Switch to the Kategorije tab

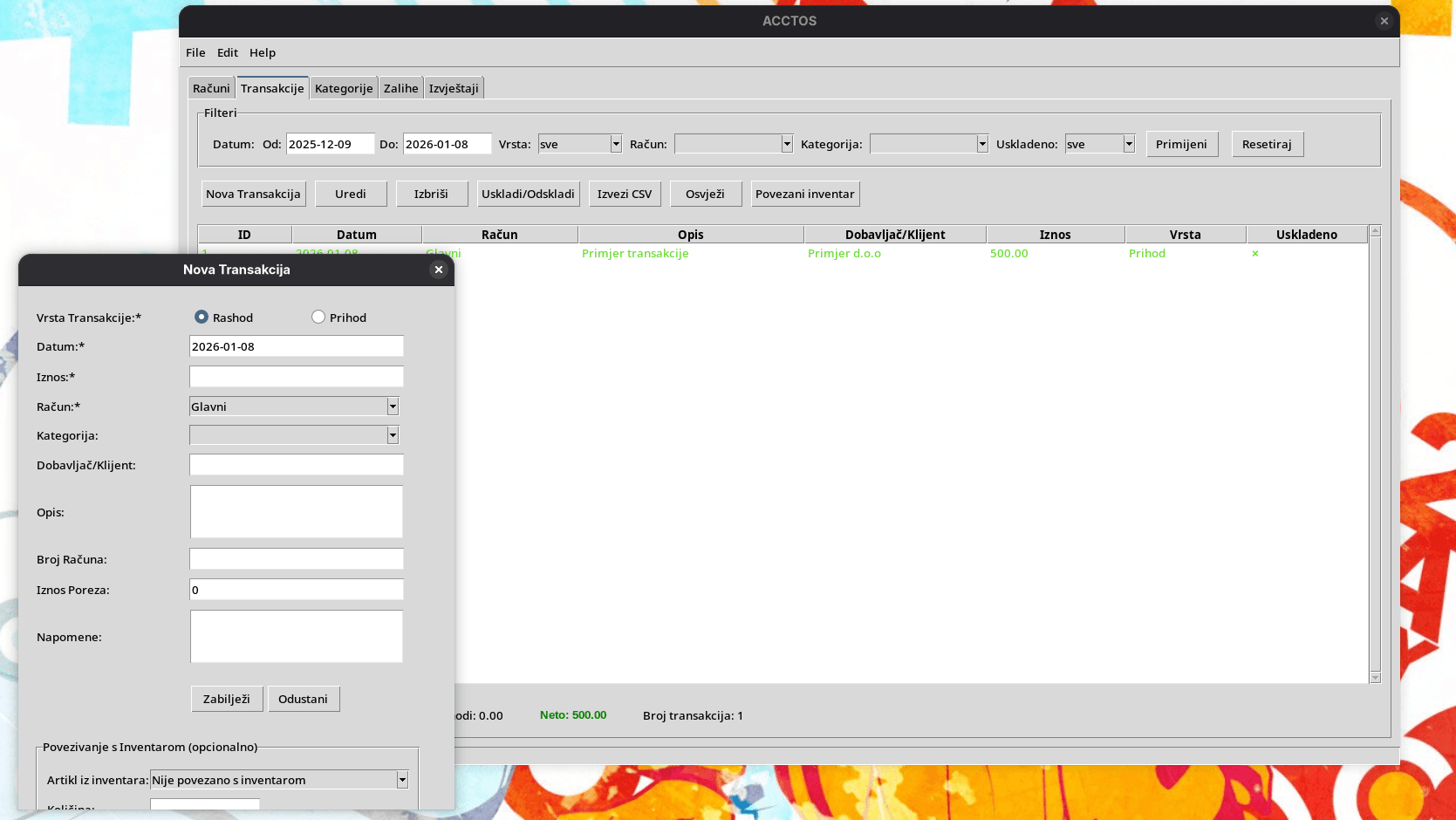click(x=344, y=88)
